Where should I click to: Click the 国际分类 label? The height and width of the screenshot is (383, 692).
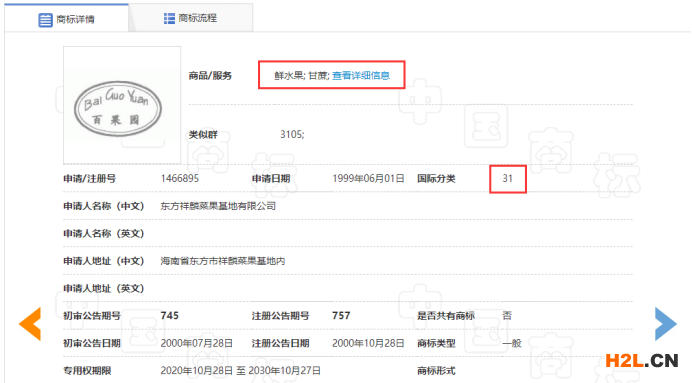coord(436,179)
